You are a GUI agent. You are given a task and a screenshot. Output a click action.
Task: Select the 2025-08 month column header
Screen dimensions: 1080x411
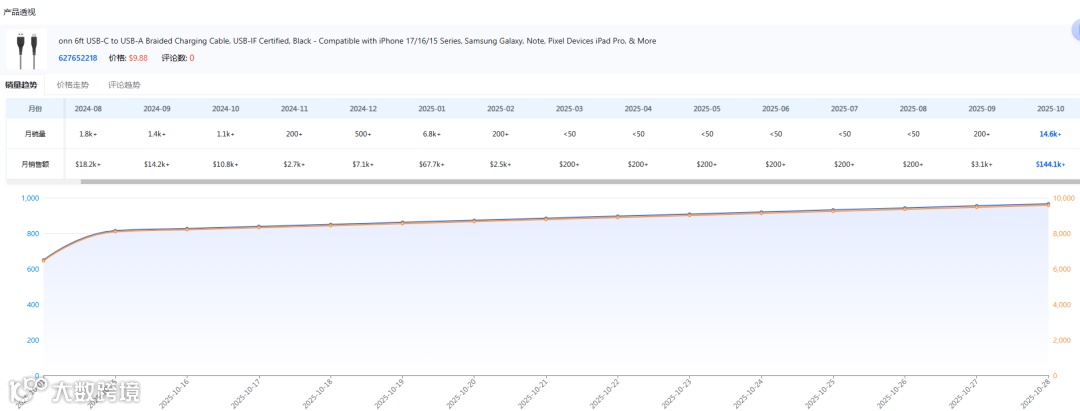(913, 109)
